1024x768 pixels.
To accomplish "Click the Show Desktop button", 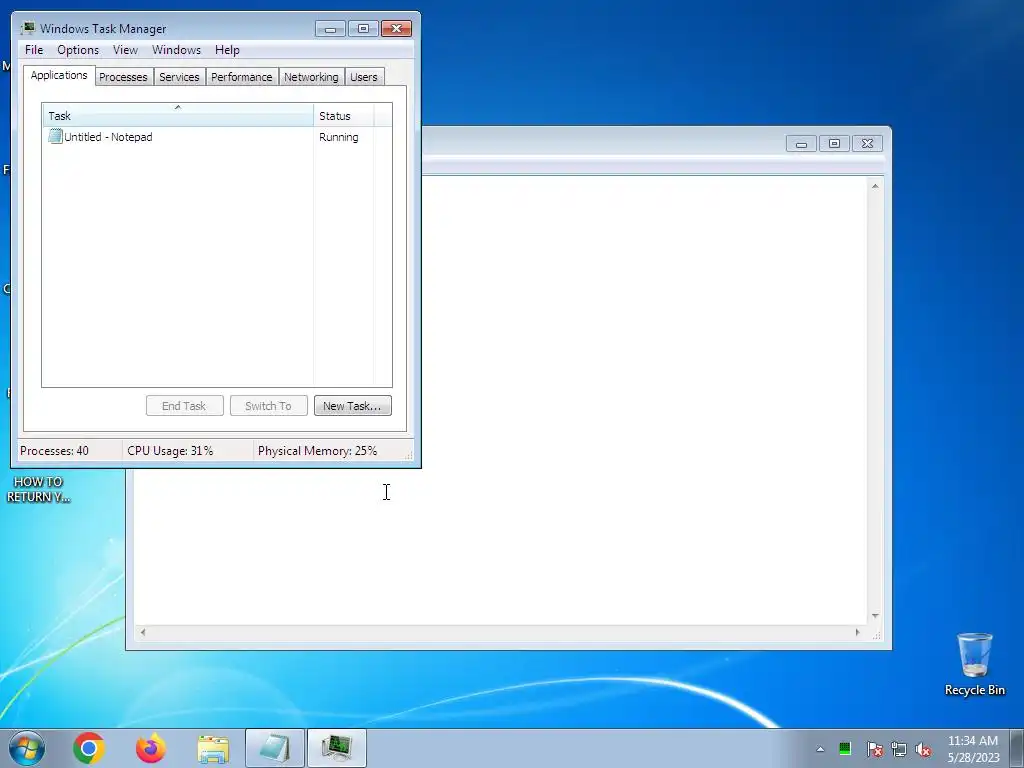I will point(1017,748).
